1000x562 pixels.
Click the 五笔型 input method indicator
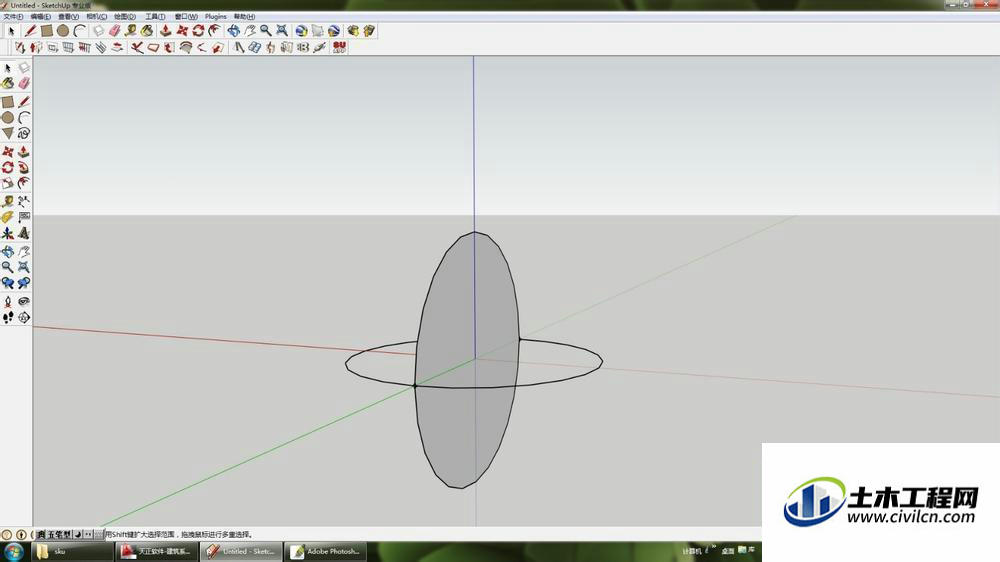pyautogui.click(x=59, y=535)
